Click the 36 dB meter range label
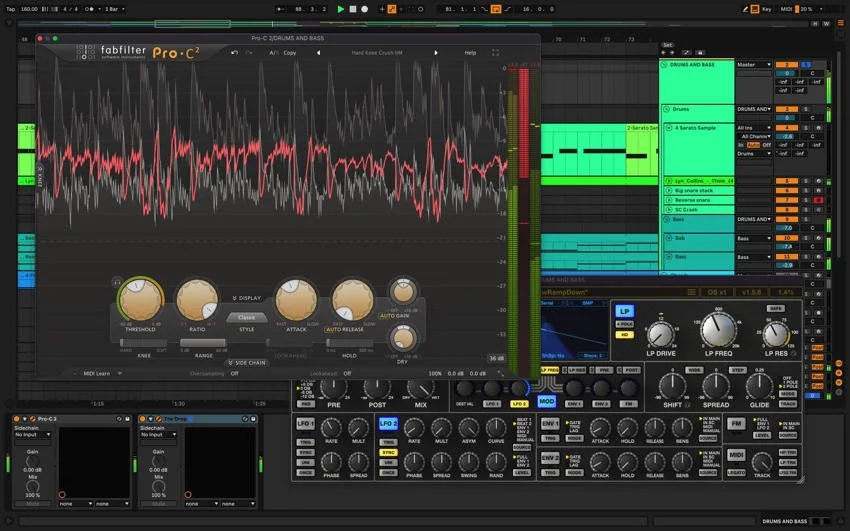The image size is (850, 531). click(x=496, y=358)
